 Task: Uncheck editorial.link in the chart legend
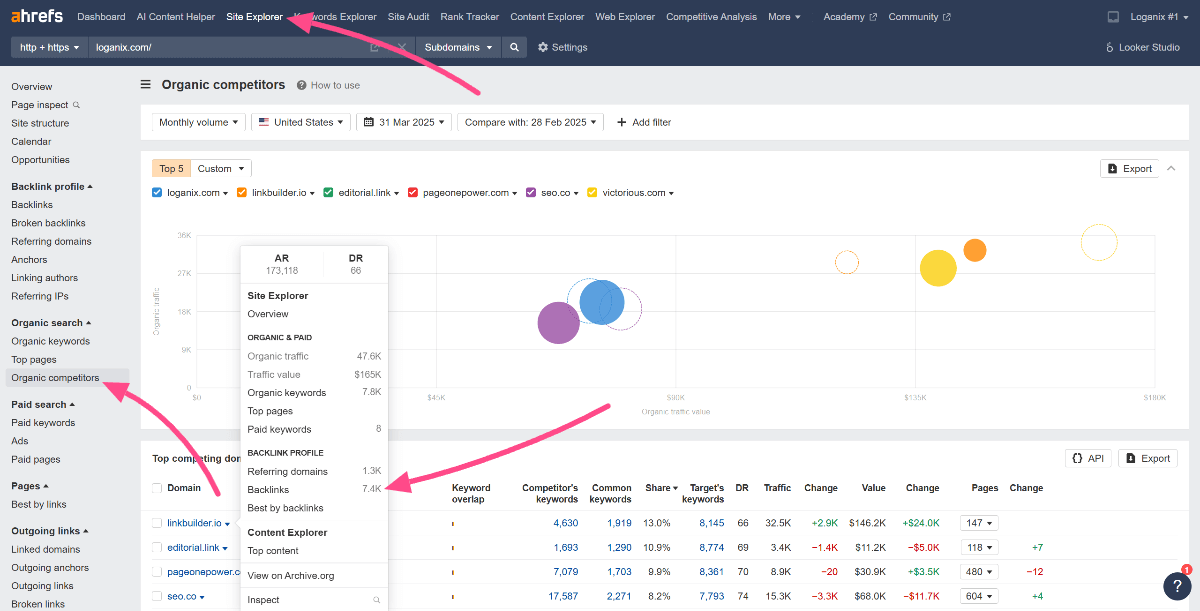click(x=328, y=192)
